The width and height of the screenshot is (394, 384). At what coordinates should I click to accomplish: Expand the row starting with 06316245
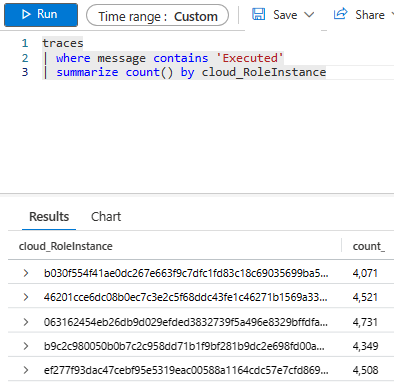26,322
